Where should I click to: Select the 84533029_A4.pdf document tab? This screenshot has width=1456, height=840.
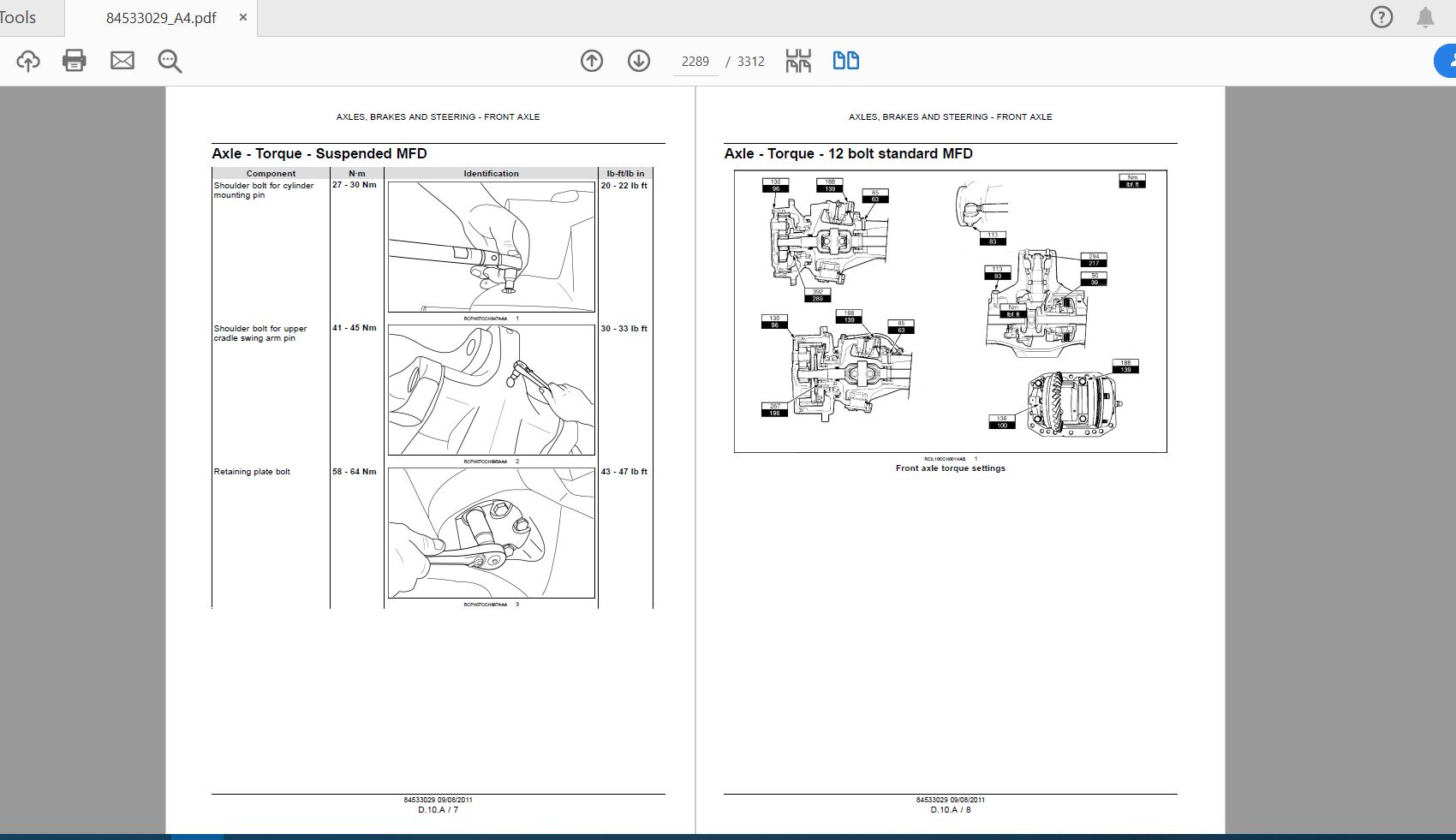tap(161, 17)
